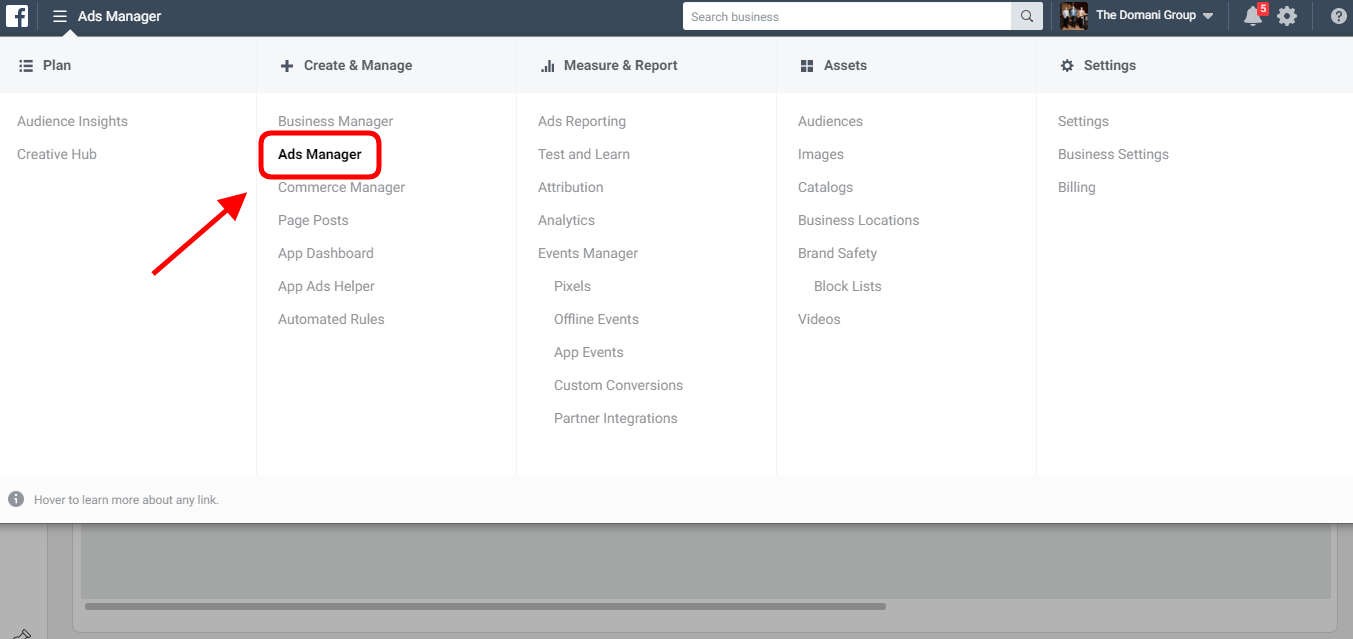
Task: Click the horizontal scrollbar below the menu
Action: coord(485,606)
